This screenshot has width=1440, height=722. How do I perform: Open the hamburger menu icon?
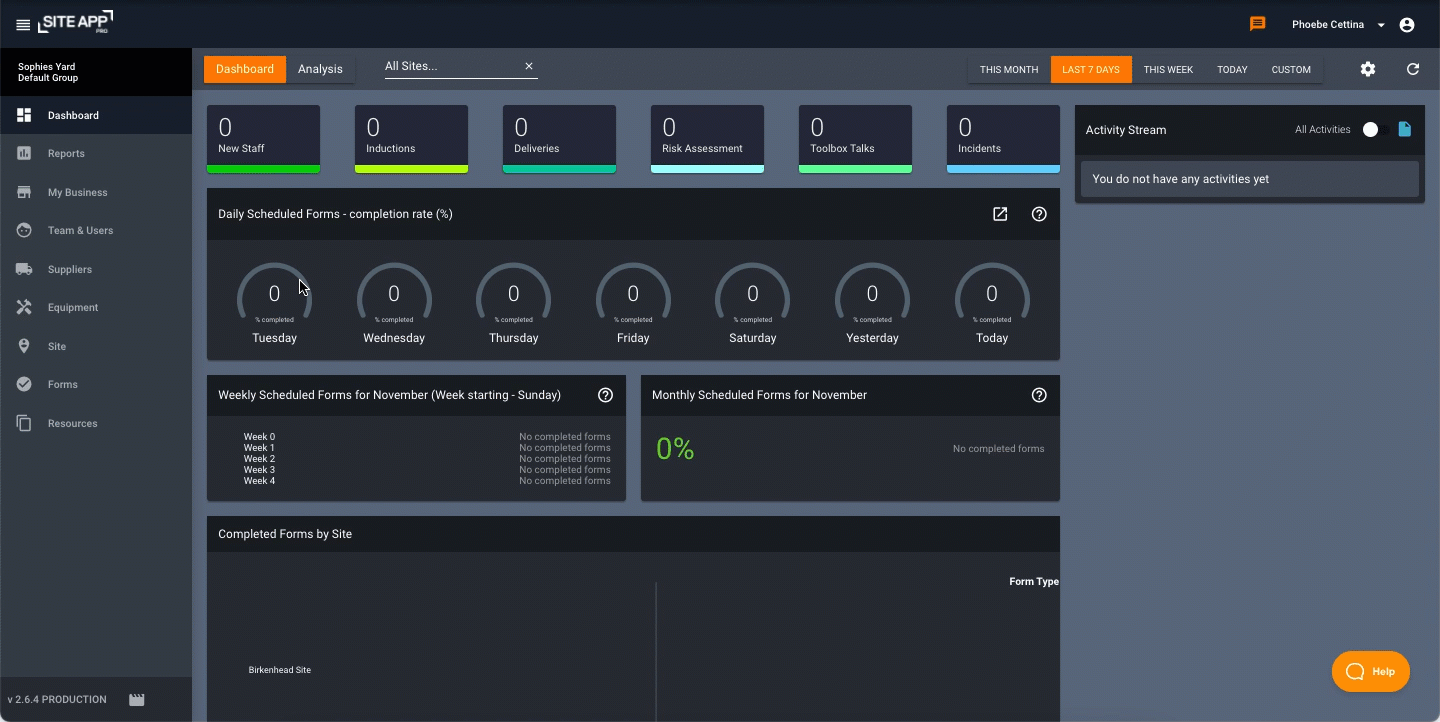pyautogui.click(x=23, y=25)
